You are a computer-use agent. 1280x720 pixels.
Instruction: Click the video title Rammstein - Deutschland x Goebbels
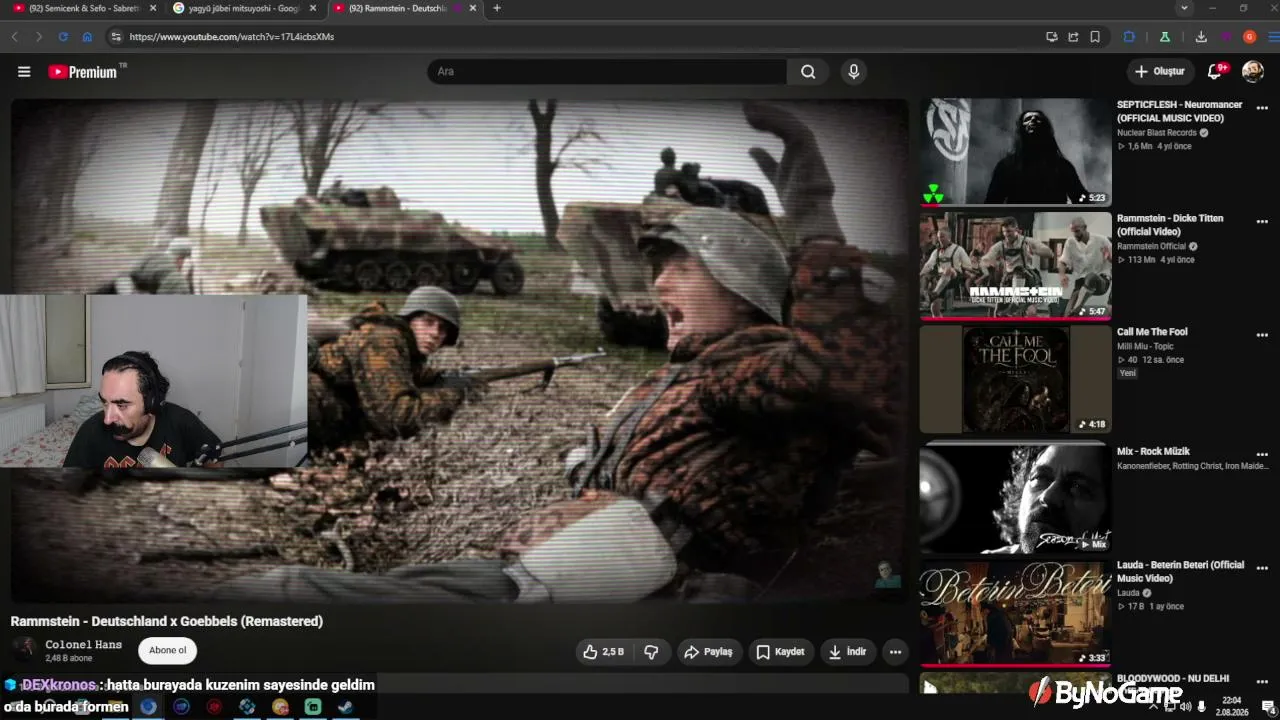point(167,621)
